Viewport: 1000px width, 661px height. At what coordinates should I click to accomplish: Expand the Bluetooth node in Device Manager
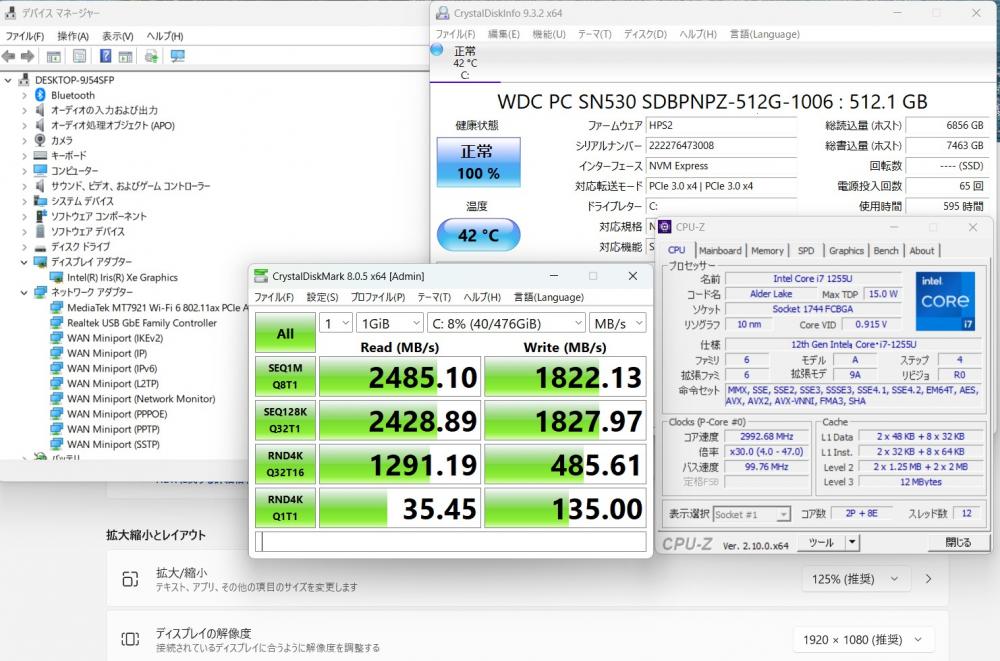(25, 95)
